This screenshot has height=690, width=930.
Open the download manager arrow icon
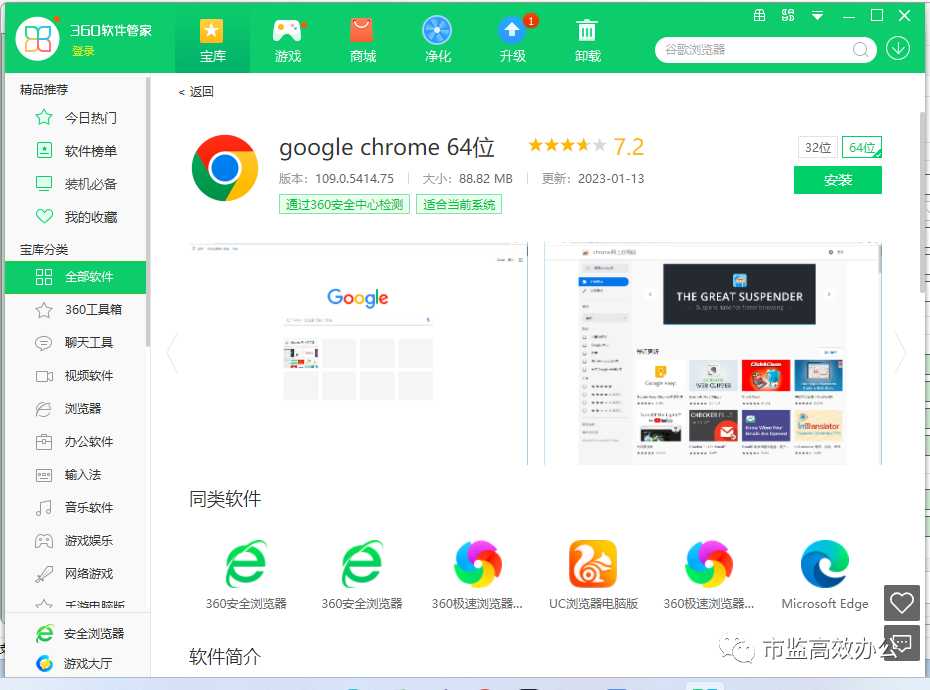pyautogui.click(x=898, y=48)
